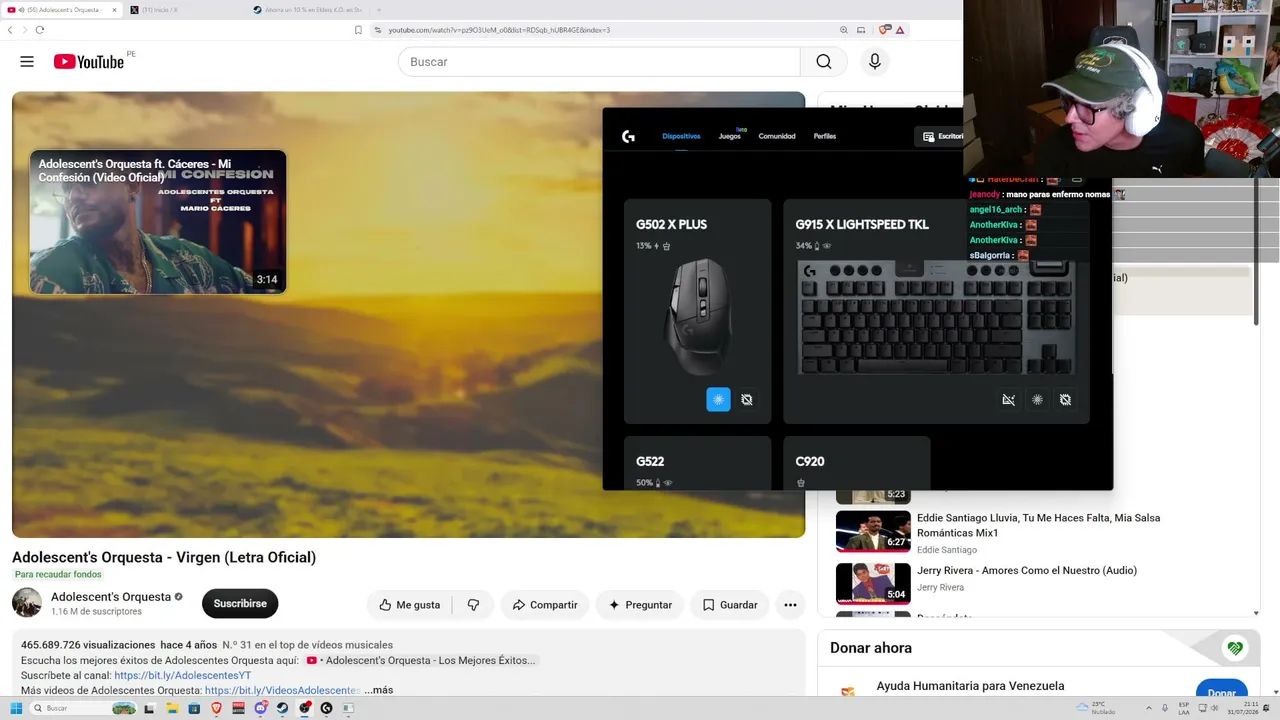This screenshot has height=720, width=1280.
Task: Open the Brave Shields lion icon
Action: [884, 30]
